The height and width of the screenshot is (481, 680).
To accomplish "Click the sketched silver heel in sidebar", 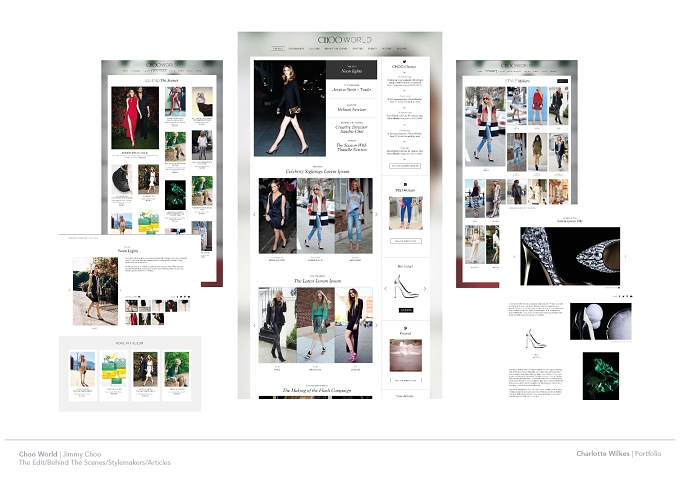I will pos(405,286).
